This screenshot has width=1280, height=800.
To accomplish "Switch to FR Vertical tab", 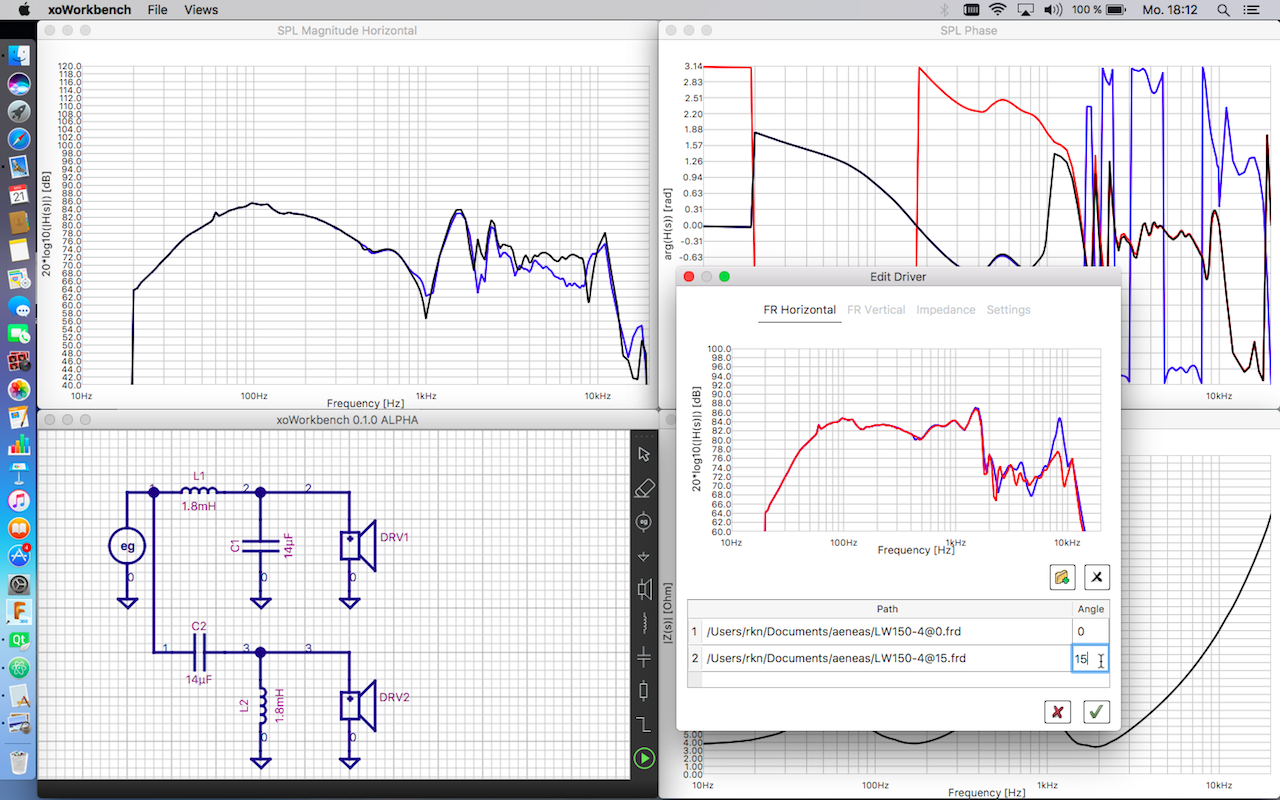I will [x=876, y=310].
